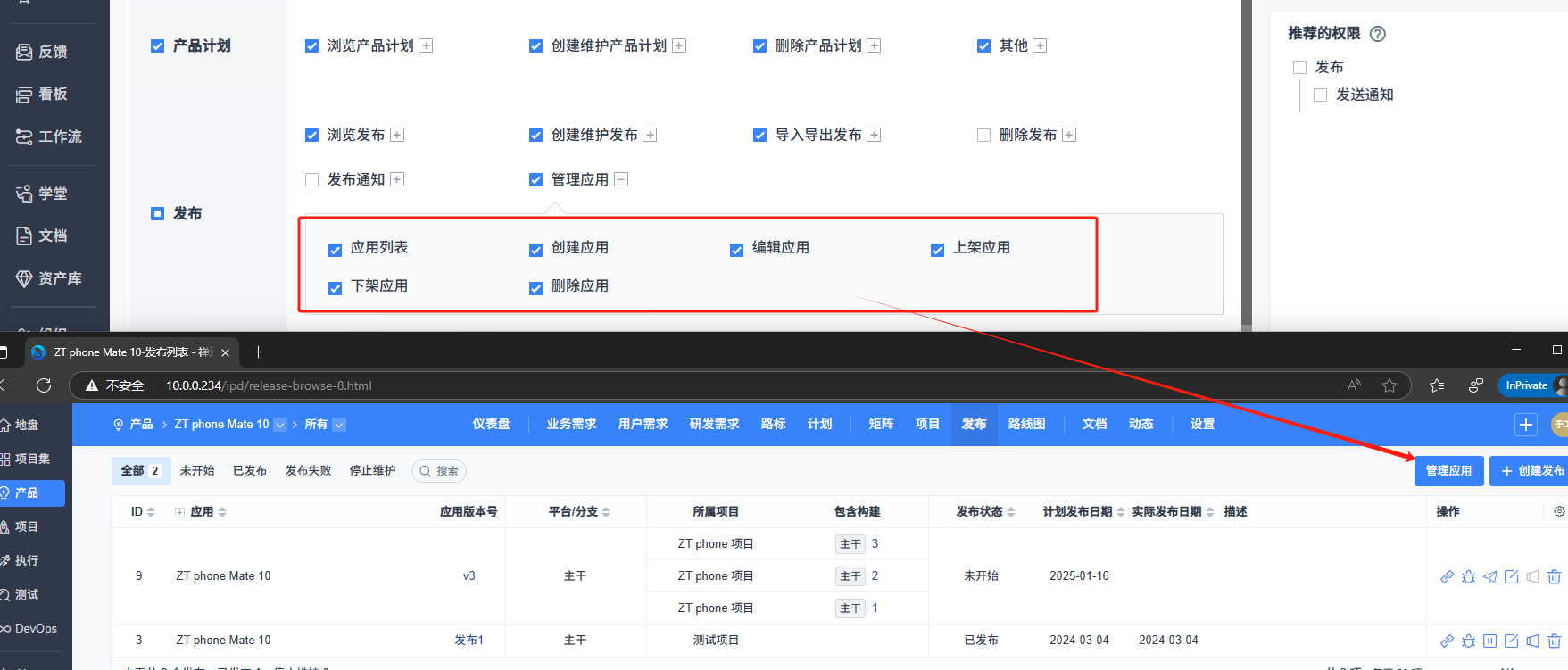Uncheck 应用列表 permission
1568x670 pixels.
[x=336, y=250]
